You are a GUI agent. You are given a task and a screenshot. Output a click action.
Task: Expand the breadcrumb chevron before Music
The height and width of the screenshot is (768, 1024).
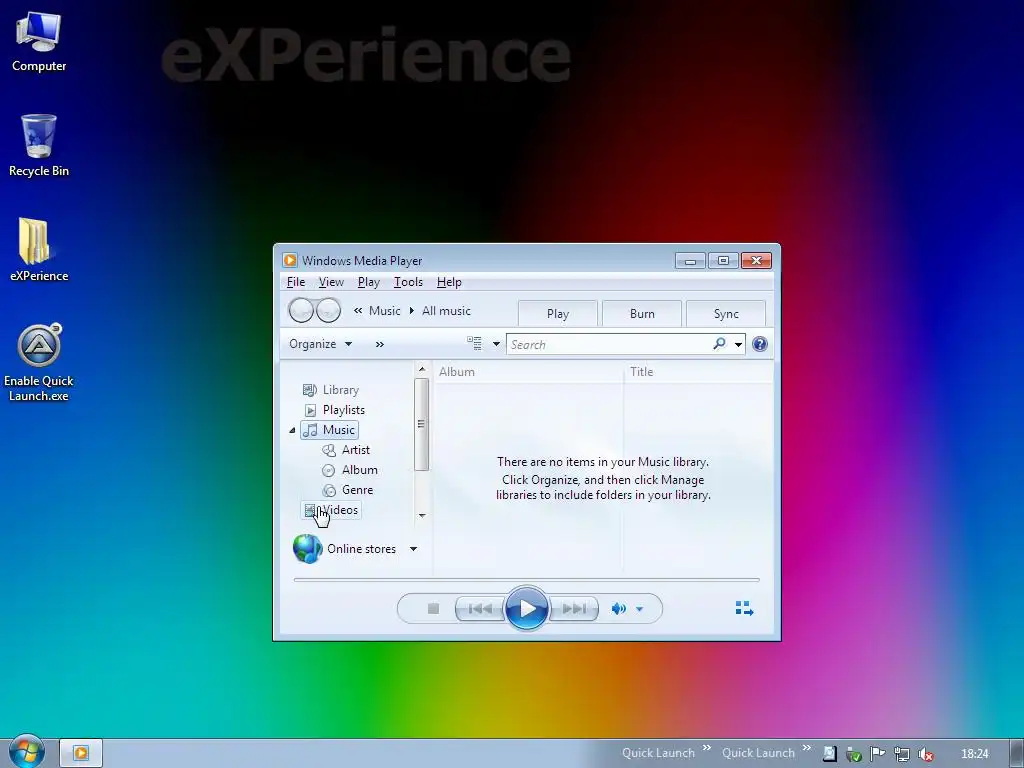[x=358, y=311]
